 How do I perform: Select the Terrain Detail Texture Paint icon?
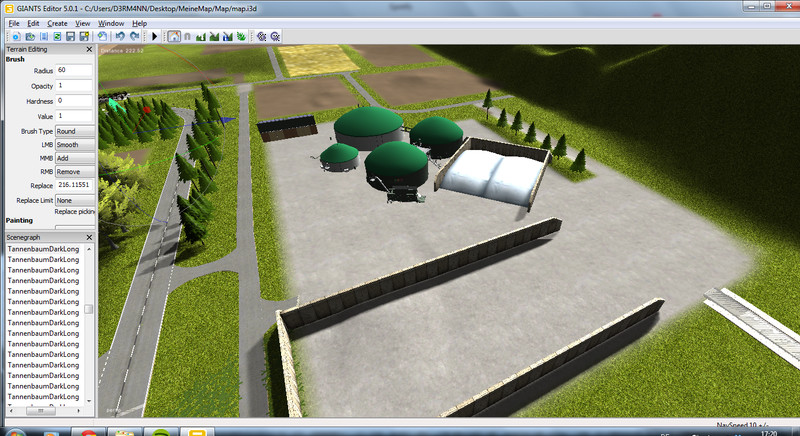[214, 36]
